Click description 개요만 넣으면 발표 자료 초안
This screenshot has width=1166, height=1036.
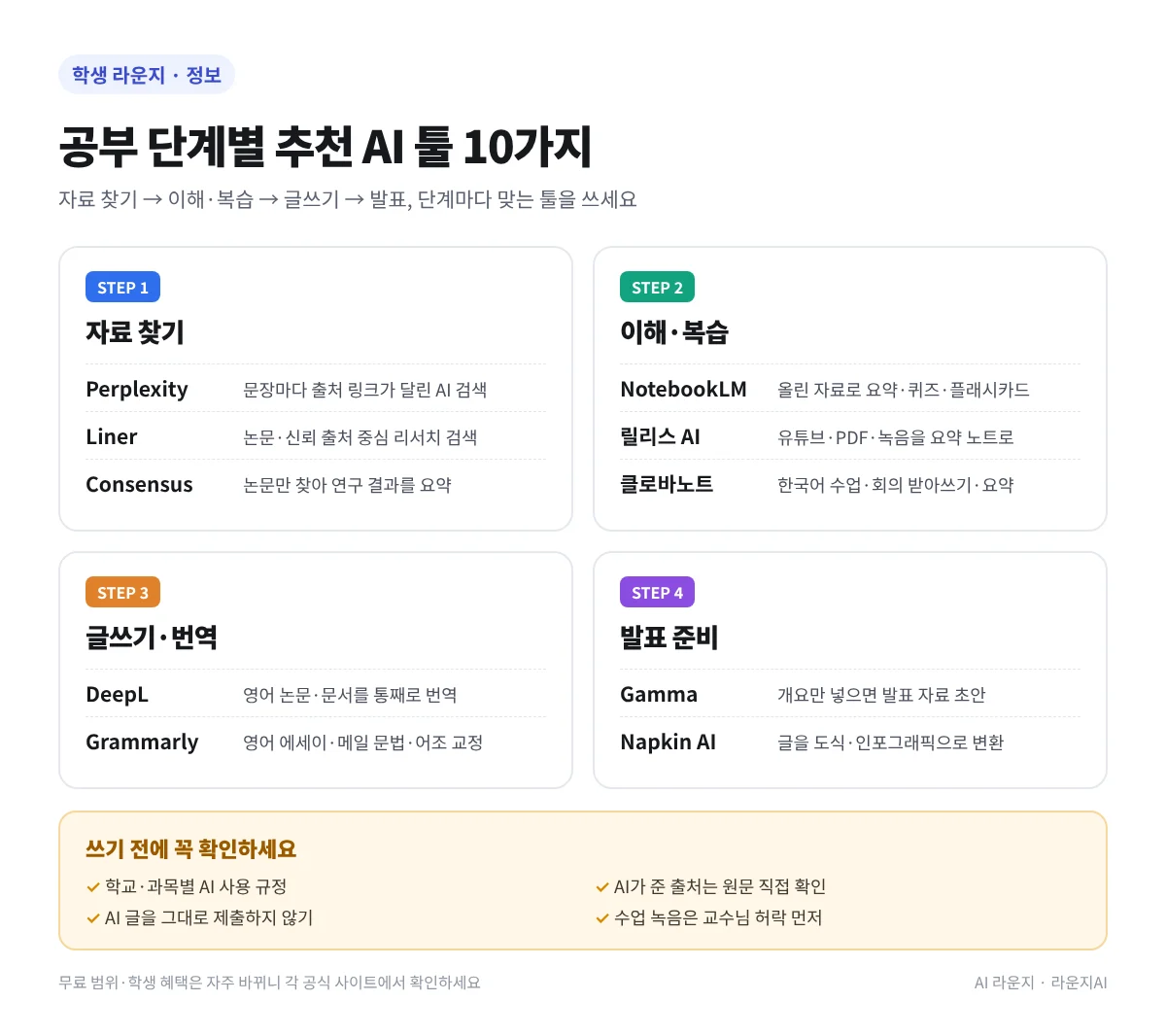coord(881,695)
